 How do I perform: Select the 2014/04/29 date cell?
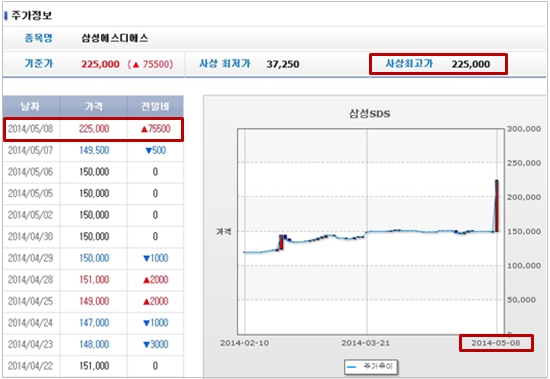point(31,258)
